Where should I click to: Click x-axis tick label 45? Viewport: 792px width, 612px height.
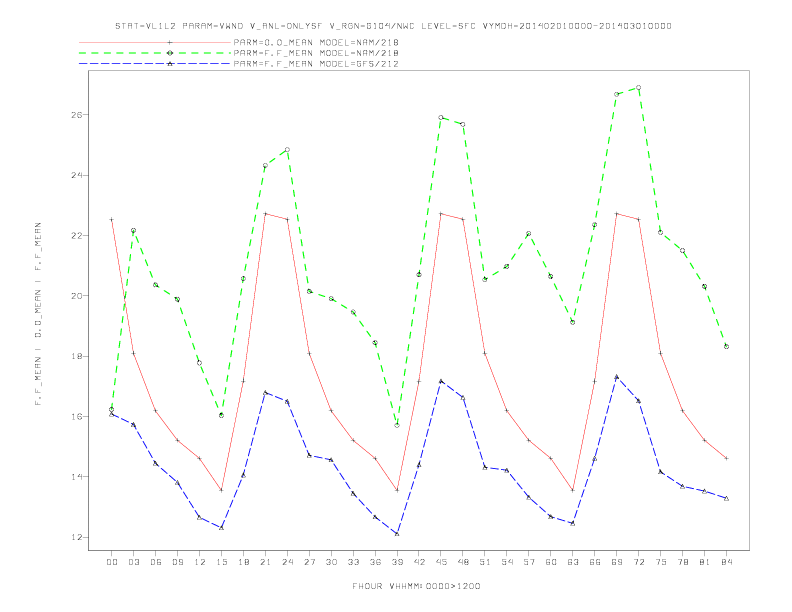(x=441, y=562)
